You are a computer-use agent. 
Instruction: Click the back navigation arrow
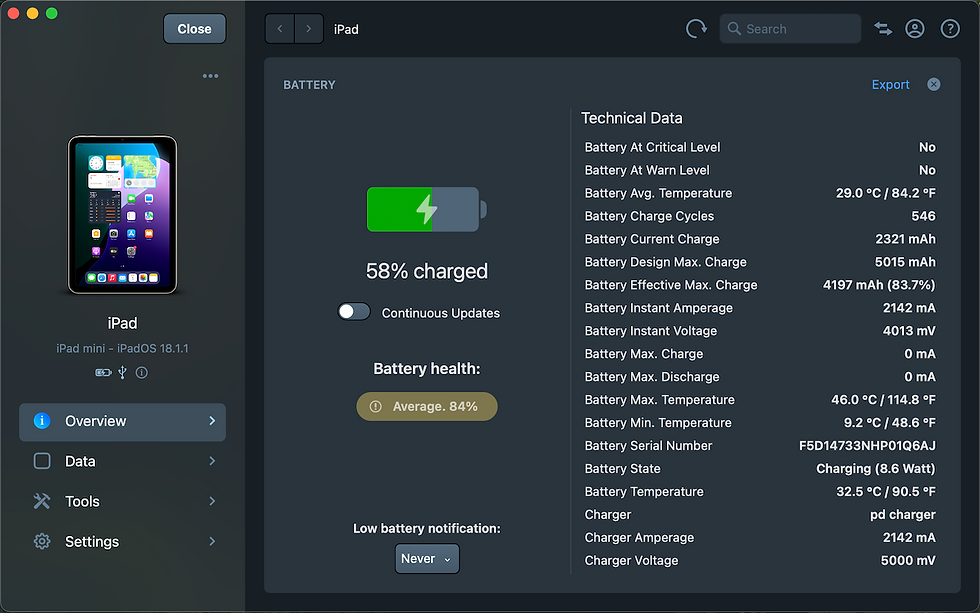[x=279, y=29]
